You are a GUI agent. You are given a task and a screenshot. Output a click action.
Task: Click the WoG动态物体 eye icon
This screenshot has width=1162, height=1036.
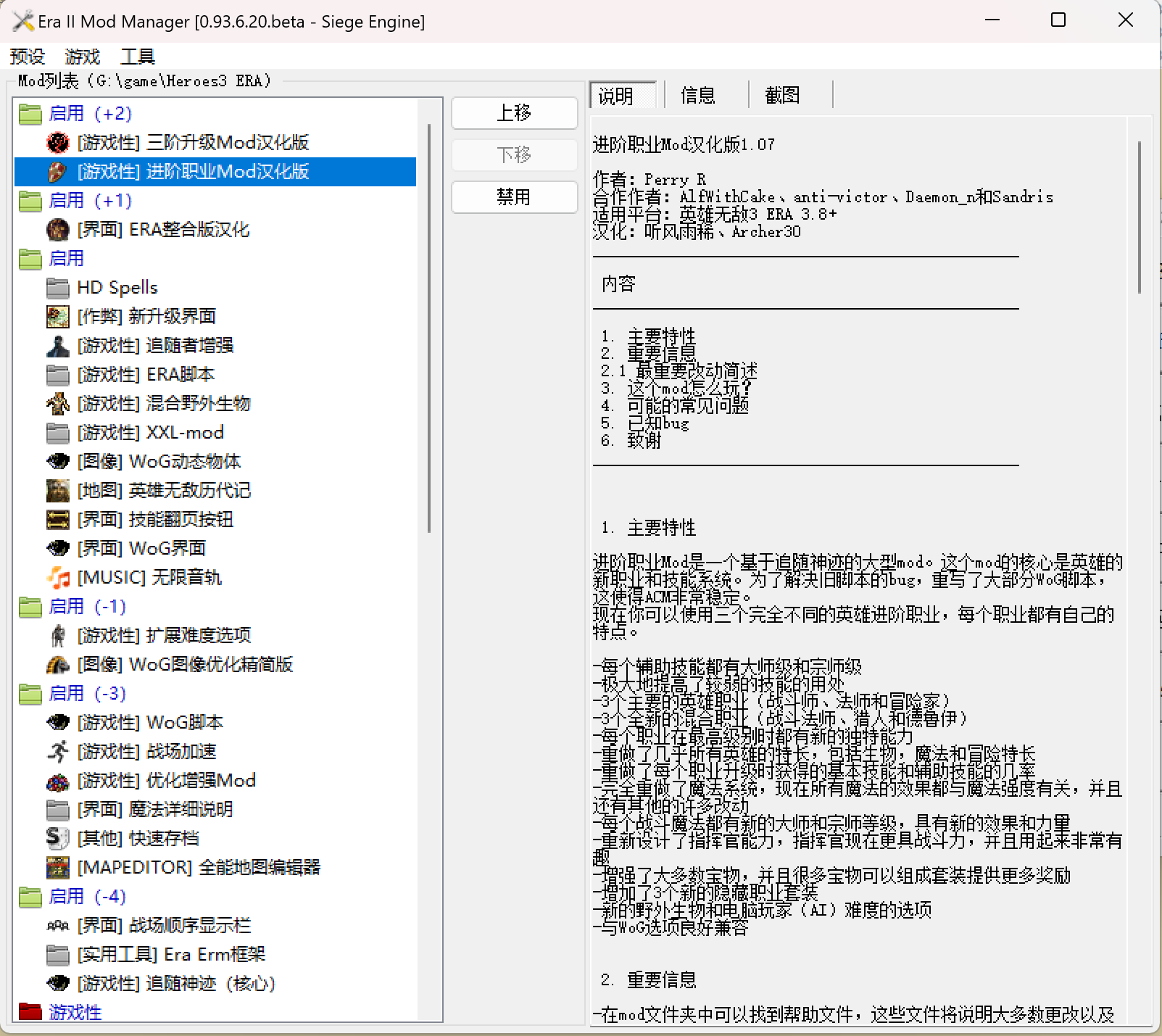[x=58, y=462]
